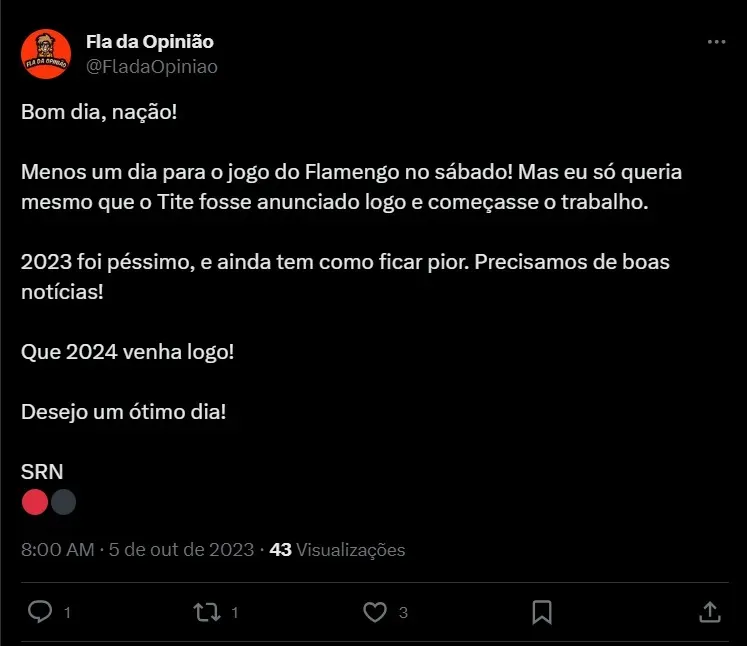The width and height of the screenshot is (747, 646).
Task: Click the black circle emoji
Action: pos(63,502)
